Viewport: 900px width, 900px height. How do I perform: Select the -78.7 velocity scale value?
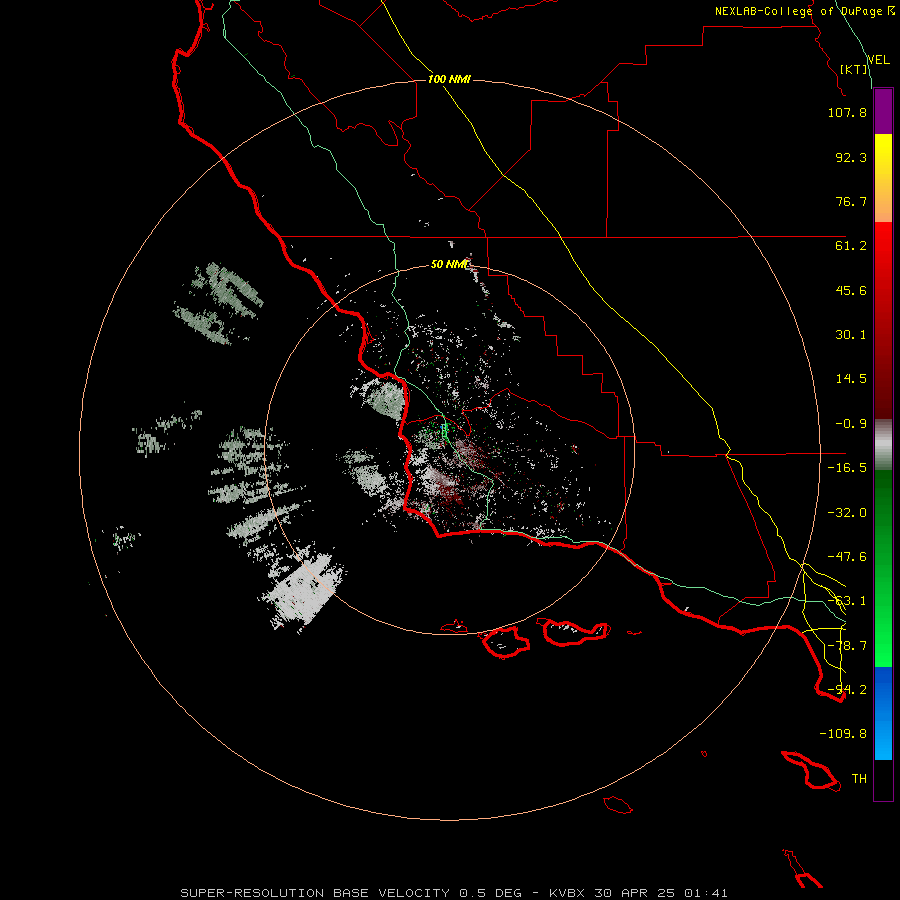click(x=847, y=646)
